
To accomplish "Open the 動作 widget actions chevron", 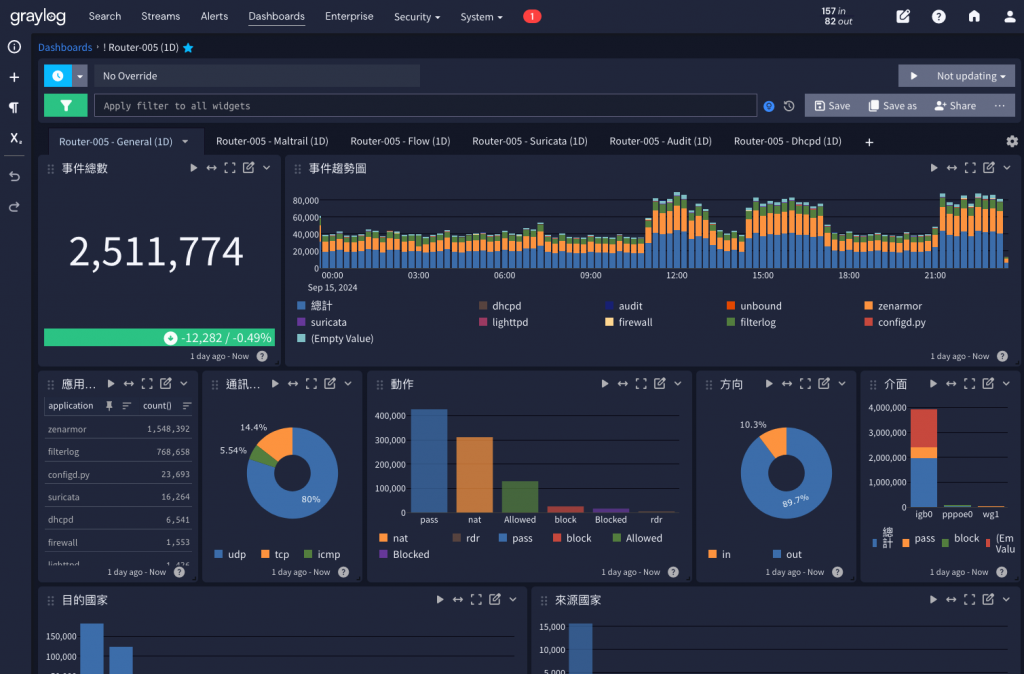I will (x=678, y=383).
